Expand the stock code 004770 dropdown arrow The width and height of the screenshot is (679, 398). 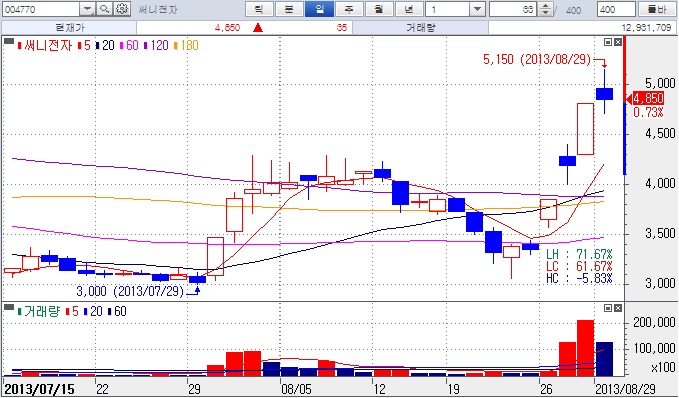click(87, 9)
